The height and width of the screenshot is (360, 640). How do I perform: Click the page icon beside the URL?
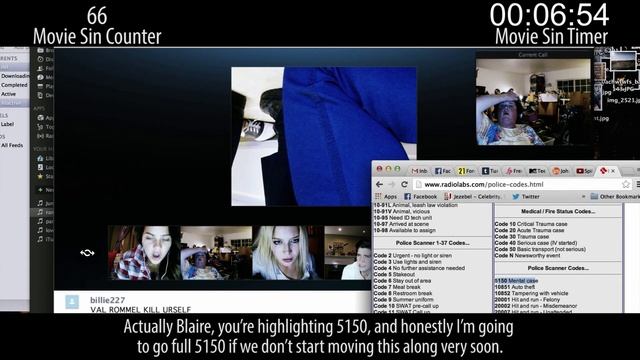(x=418, y=184)
